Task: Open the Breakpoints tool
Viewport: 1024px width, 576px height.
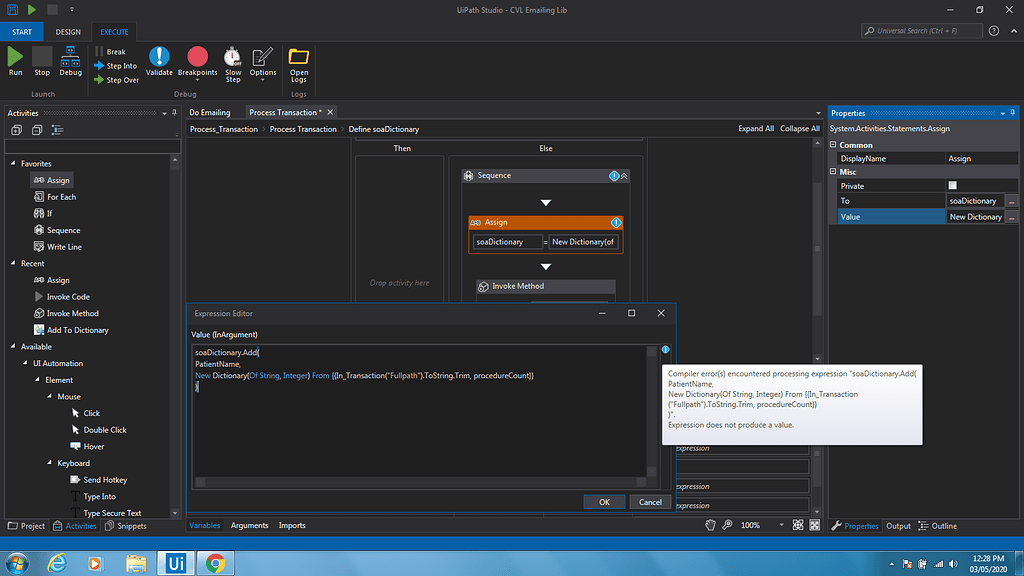Action: tap(197, 57)
